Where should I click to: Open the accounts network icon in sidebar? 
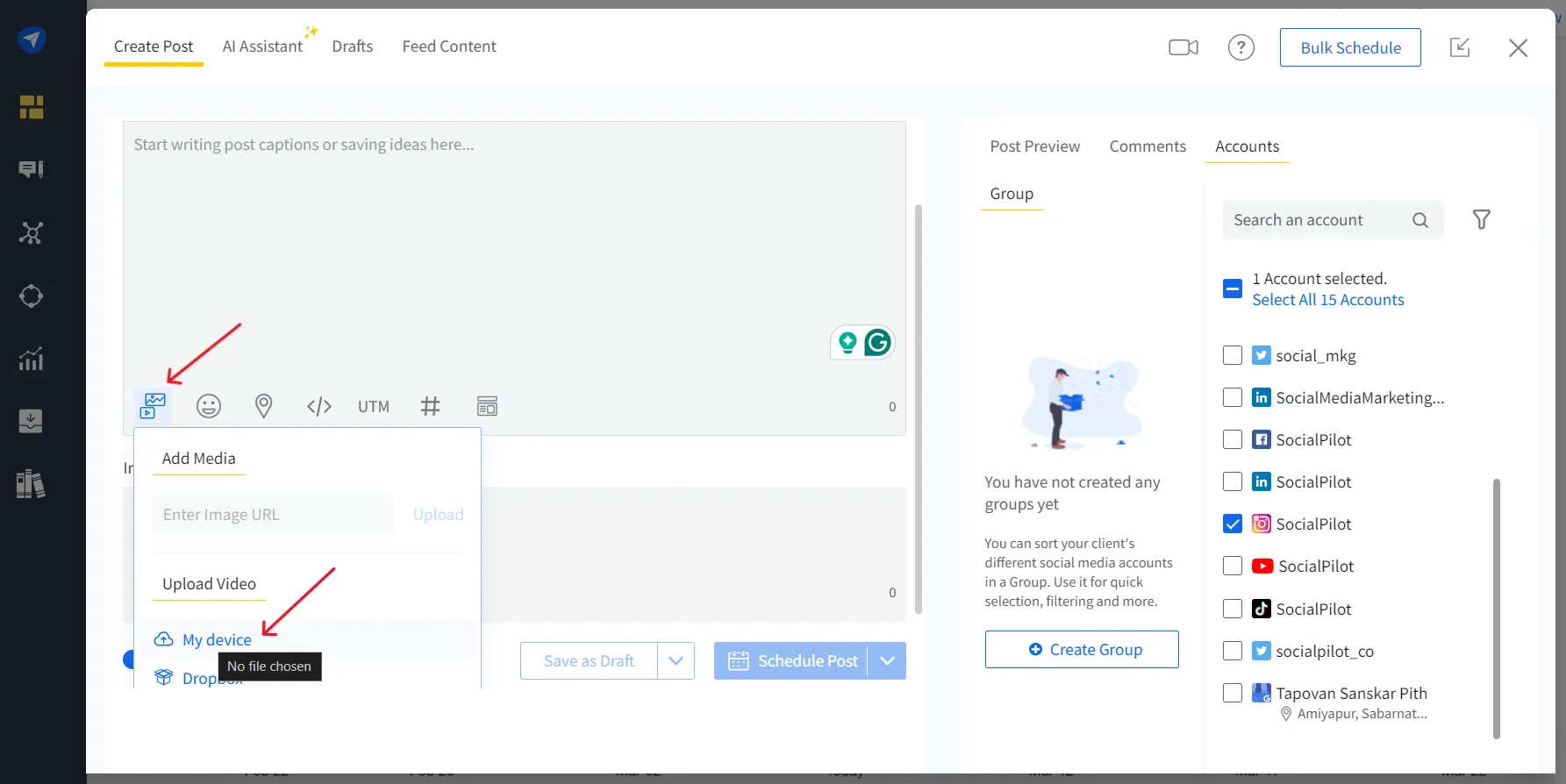pyautogui.click(x=32, y=233)
